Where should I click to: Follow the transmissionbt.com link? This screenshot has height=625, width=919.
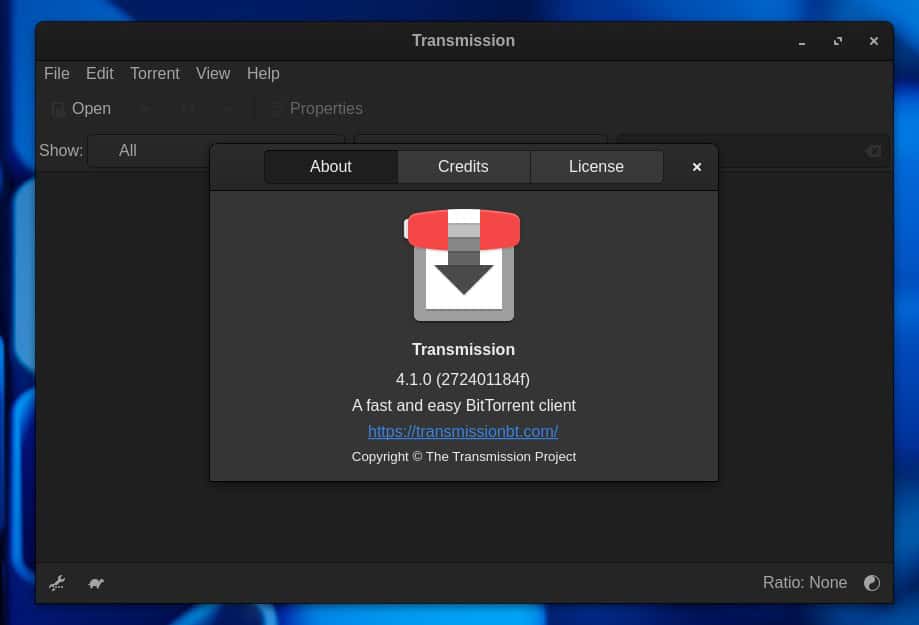pyautogui.click(x=463, y=431)
